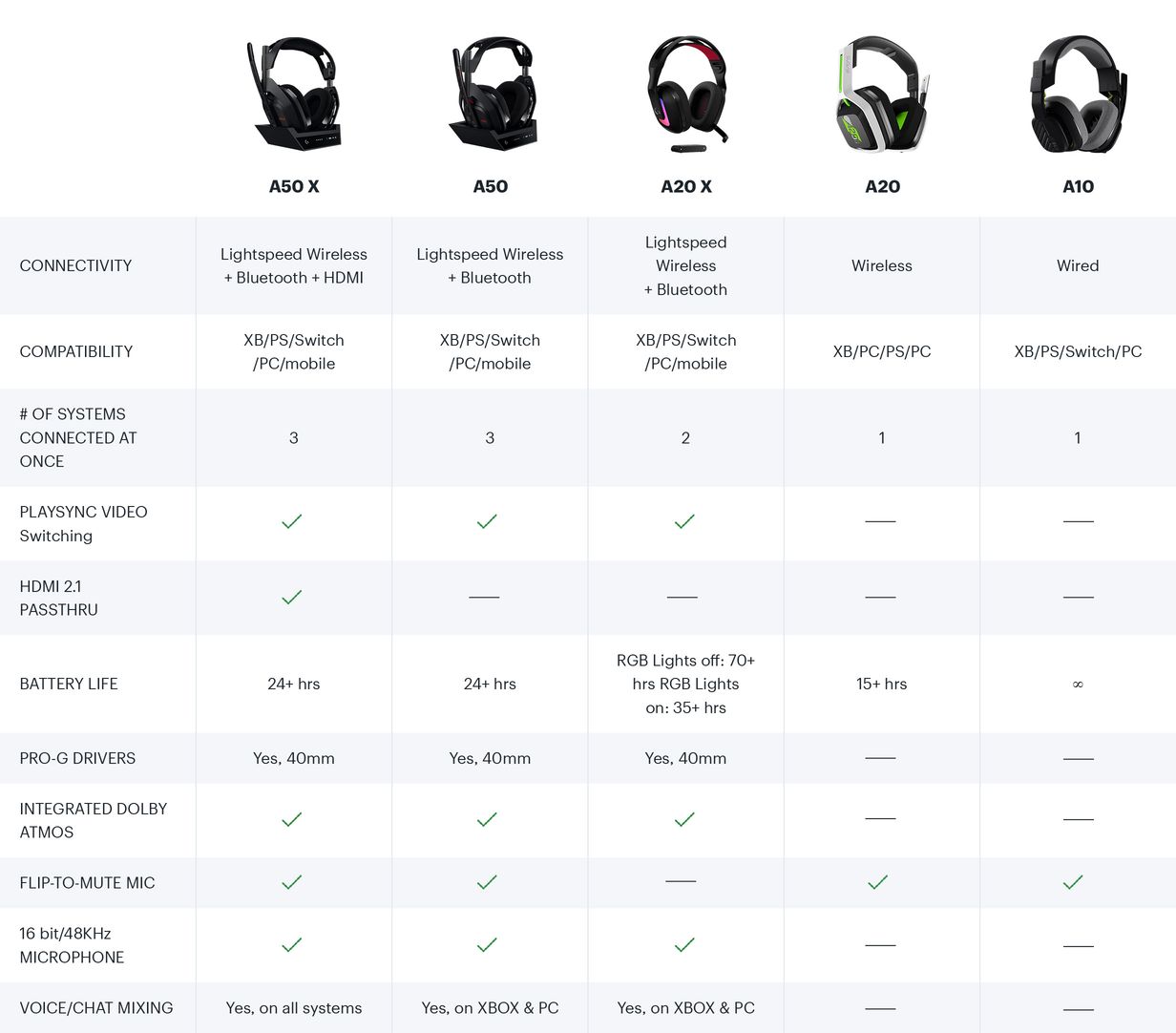Click A50 X Flip-to-Mute Mic checkmark
Viewport: 1176px width, 1033px height.
[292, 882]
